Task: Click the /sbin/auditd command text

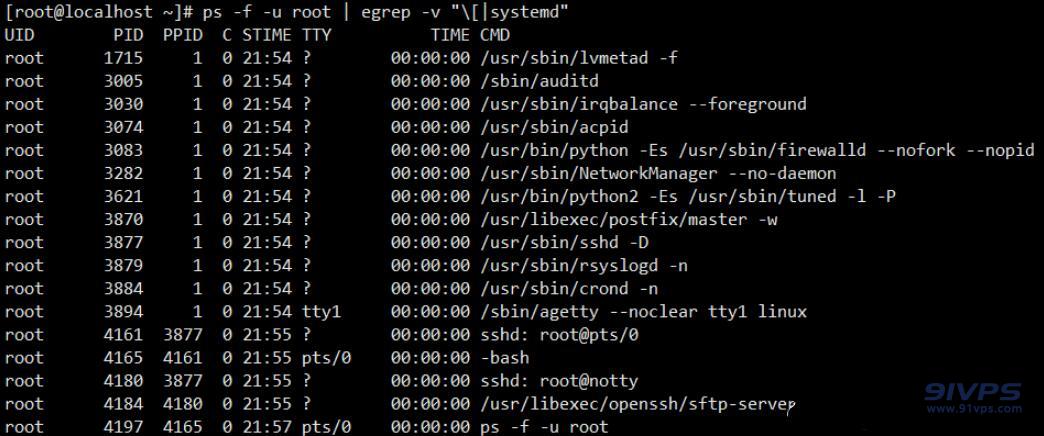Action: [539, 81]
